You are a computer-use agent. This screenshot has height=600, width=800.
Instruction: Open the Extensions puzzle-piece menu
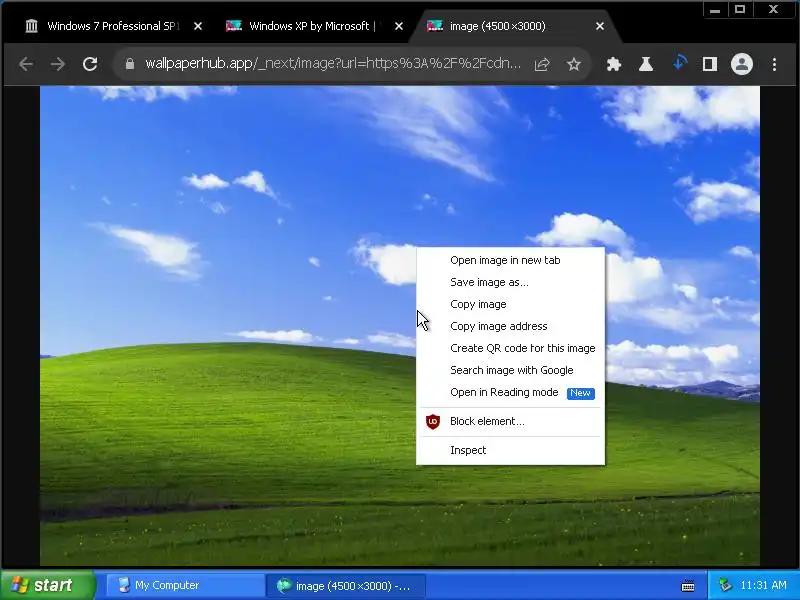[x=614, y=64]
